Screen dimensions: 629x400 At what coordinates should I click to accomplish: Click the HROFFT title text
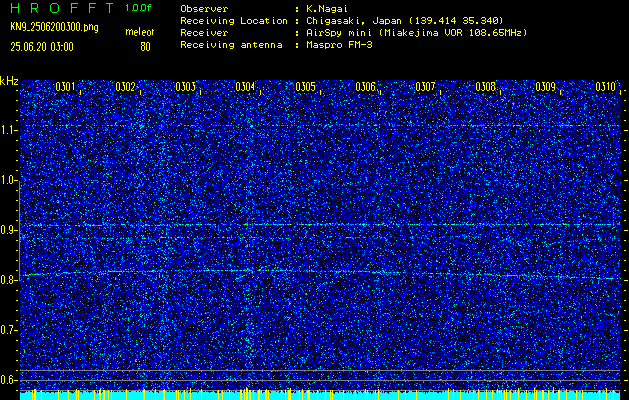click(x=62, y=8)
